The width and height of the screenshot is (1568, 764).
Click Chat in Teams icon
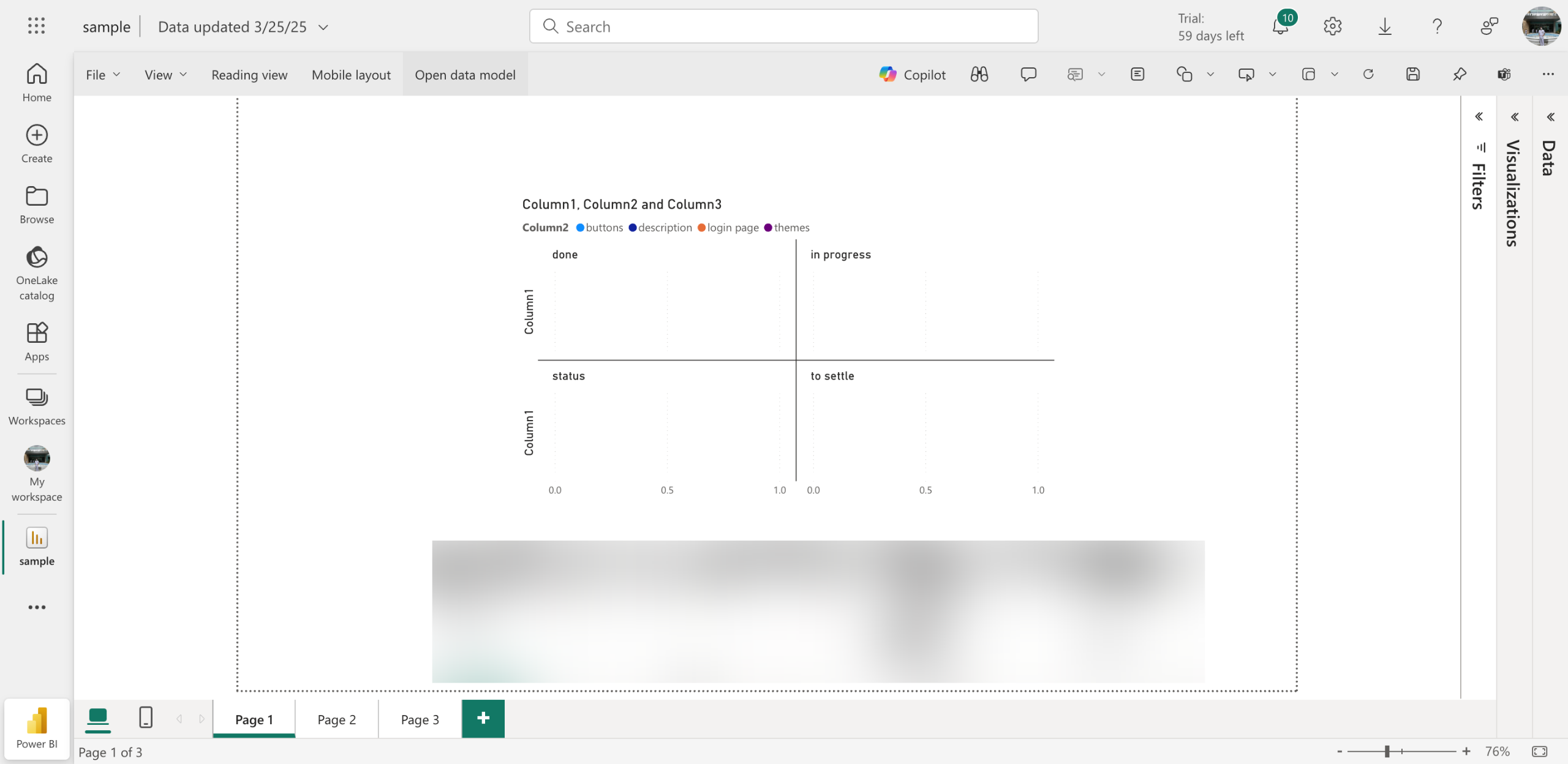pos(1504,75)
